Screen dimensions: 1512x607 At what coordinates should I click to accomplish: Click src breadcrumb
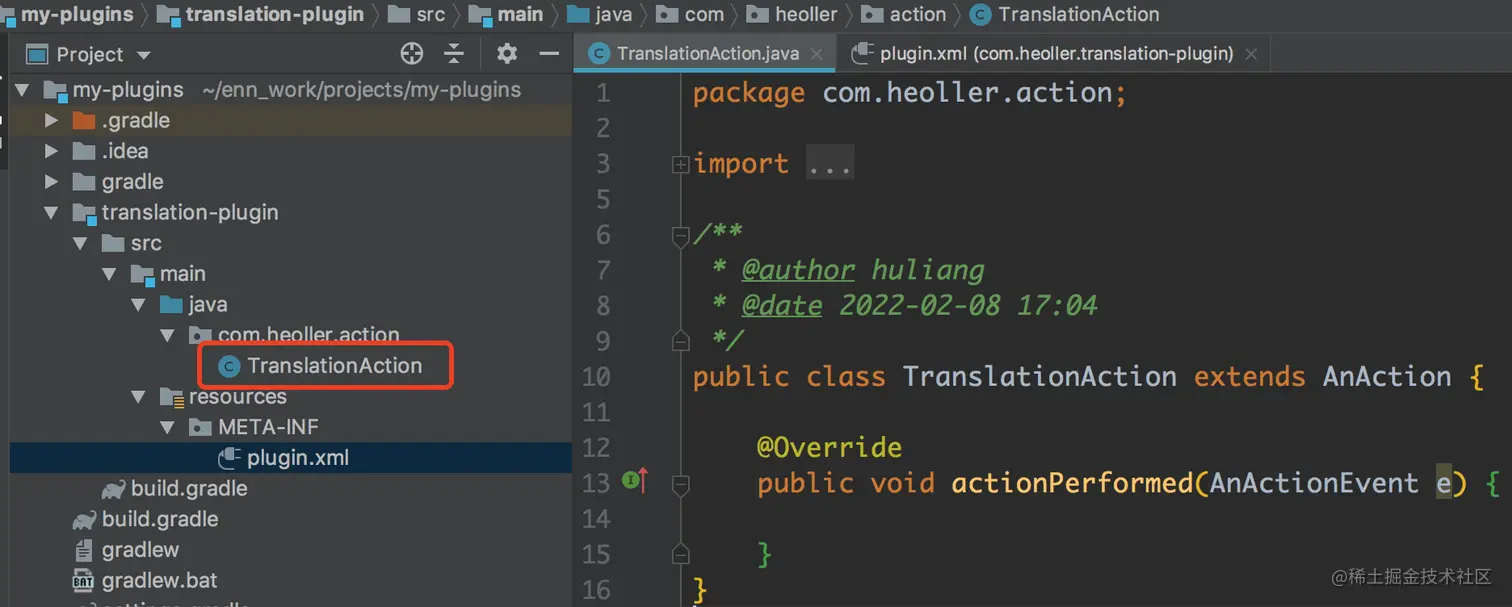(431, 14)
